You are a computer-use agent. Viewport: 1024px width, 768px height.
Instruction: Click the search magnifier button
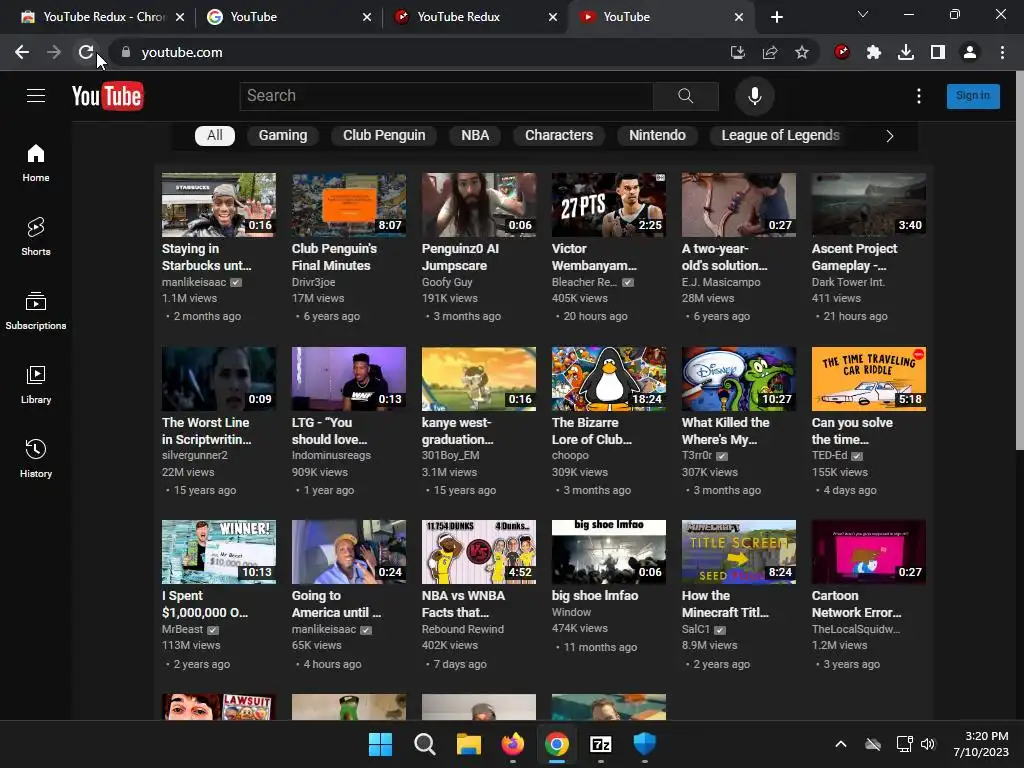[x=686, y=96]
